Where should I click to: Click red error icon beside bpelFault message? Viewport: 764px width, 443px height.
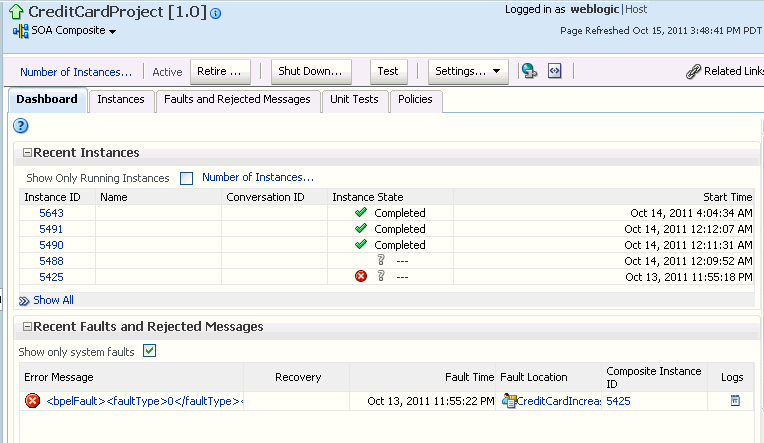click(33, 401)
